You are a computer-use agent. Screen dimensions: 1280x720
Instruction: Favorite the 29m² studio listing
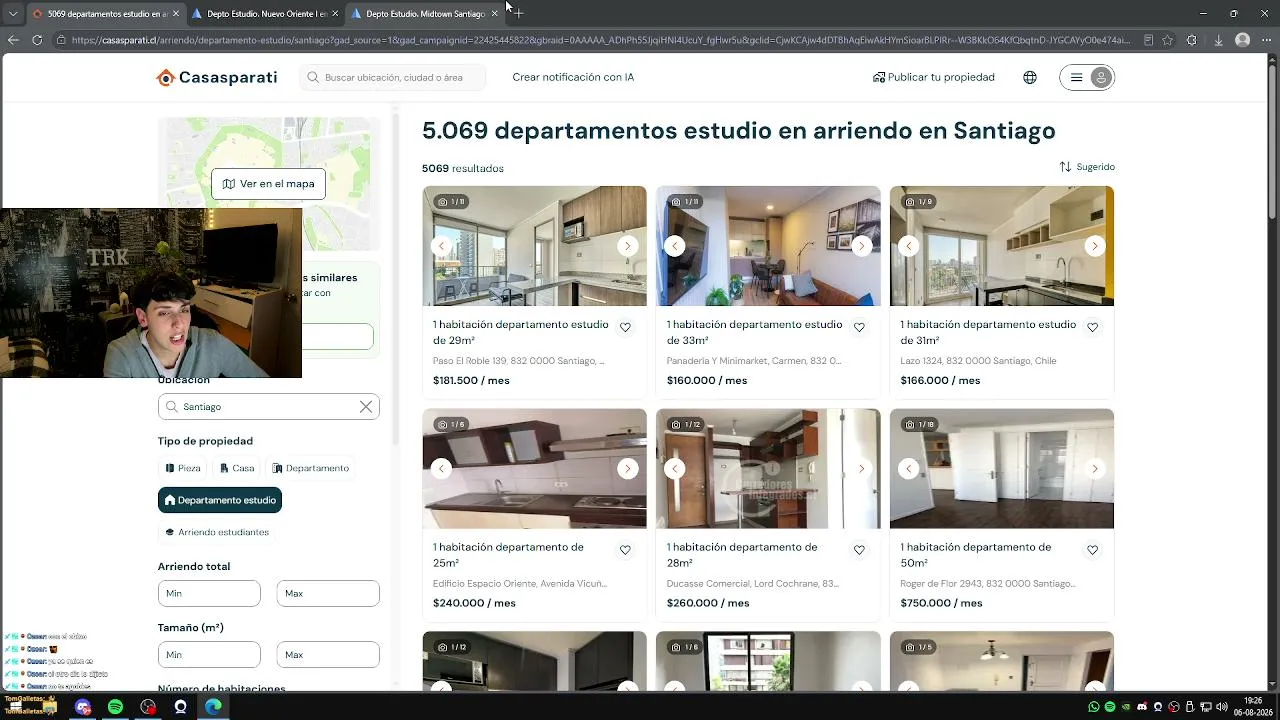tap(625, 327)
